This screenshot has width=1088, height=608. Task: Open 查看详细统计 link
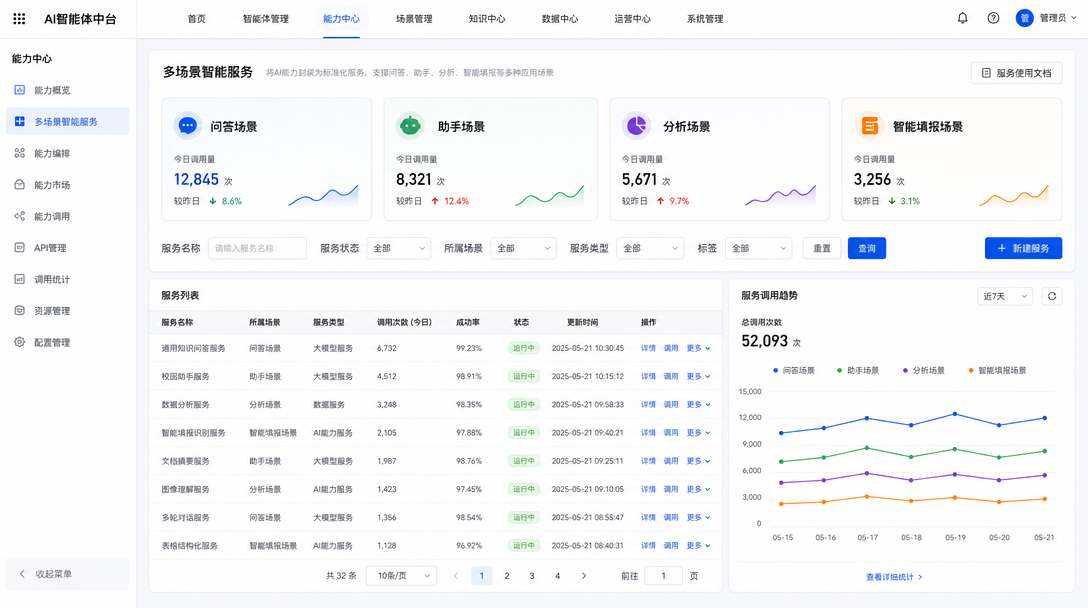[894, 577]
